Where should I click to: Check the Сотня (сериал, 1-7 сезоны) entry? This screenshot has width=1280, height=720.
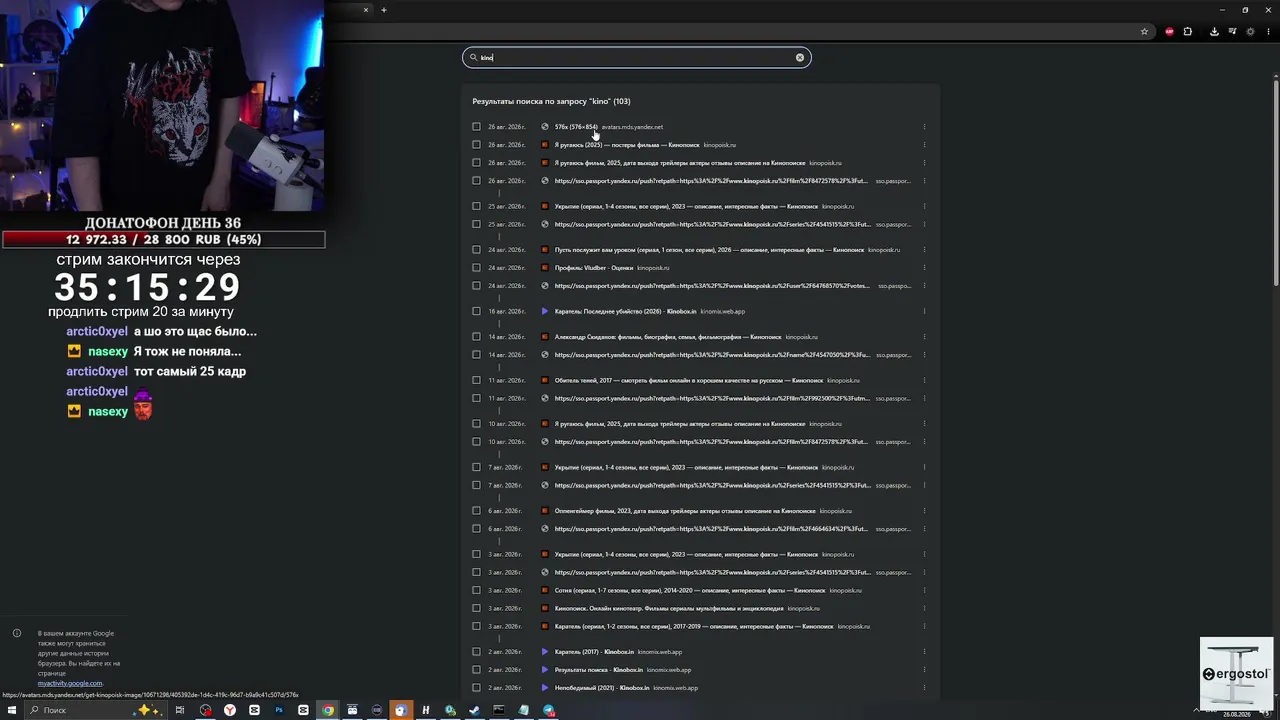point(477,590)
